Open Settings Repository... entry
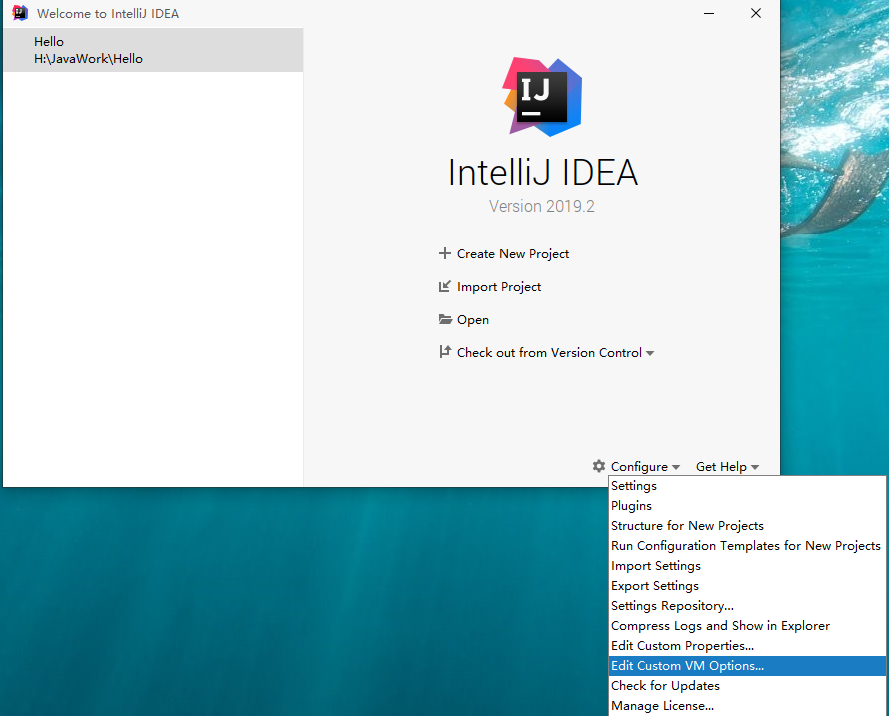The width and height of the screenshot is (889, 716). 747,606
